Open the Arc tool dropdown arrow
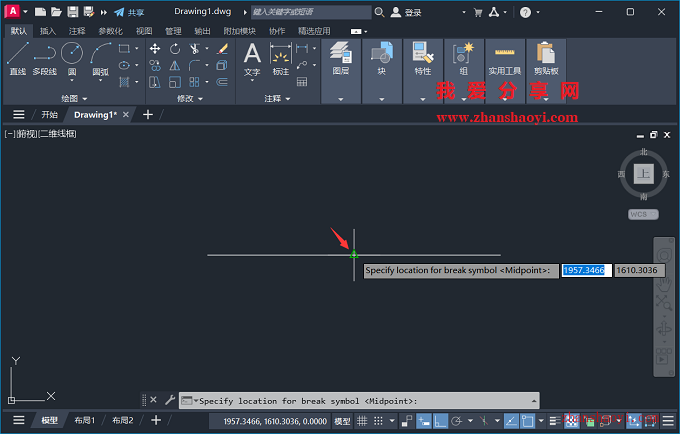Viewport: 680px width, 434px height. tap(101, 81)
